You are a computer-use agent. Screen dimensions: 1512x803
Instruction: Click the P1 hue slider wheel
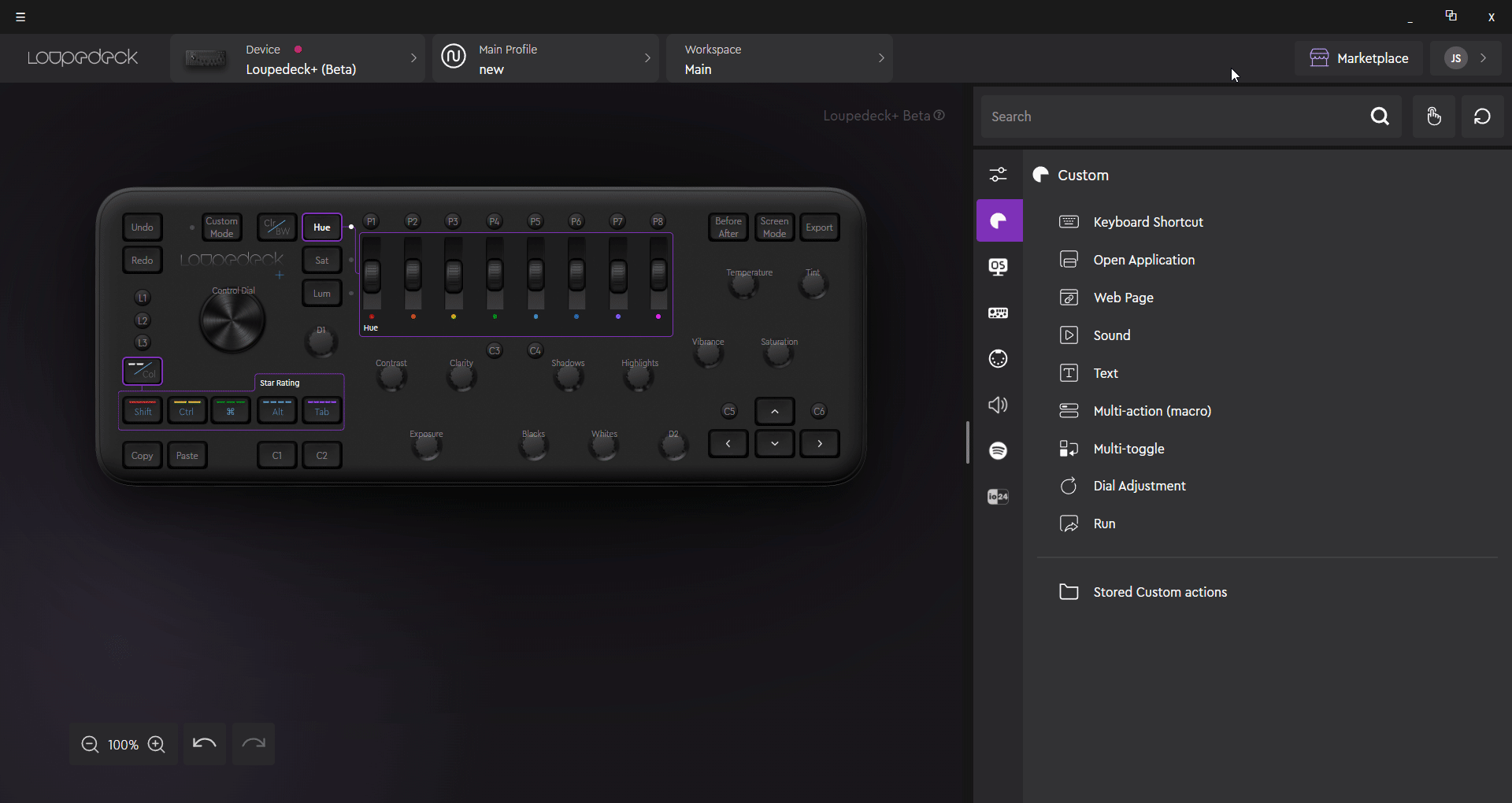372,276
